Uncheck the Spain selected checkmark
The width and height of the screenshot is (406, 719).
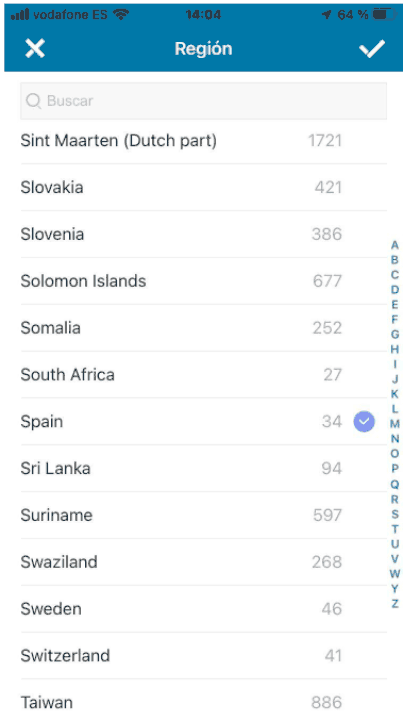[364, 421]
